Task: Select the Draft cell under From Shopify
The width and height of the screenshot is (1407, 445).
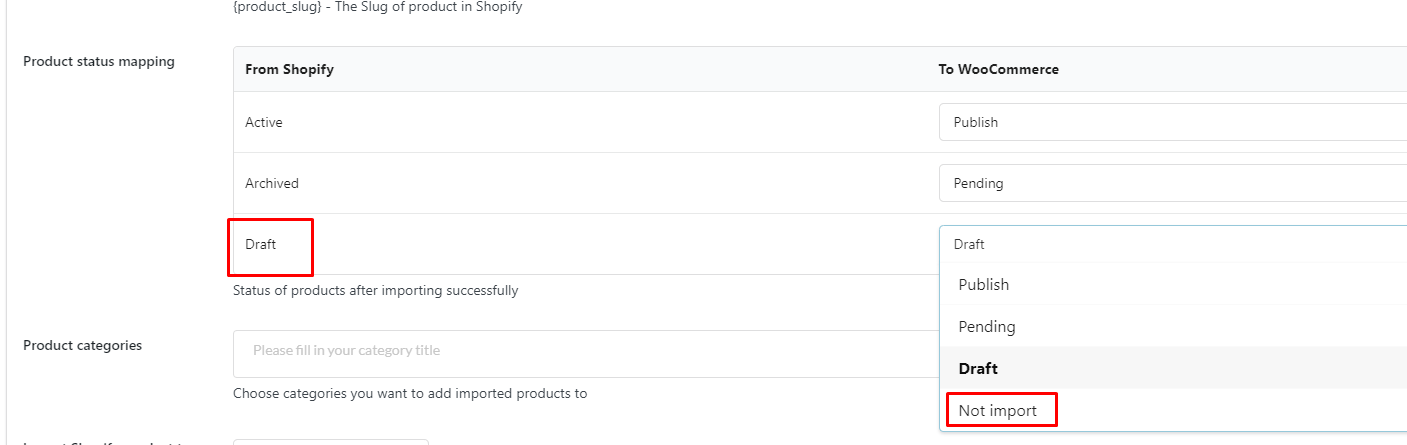Action: (x=260, y=244)
